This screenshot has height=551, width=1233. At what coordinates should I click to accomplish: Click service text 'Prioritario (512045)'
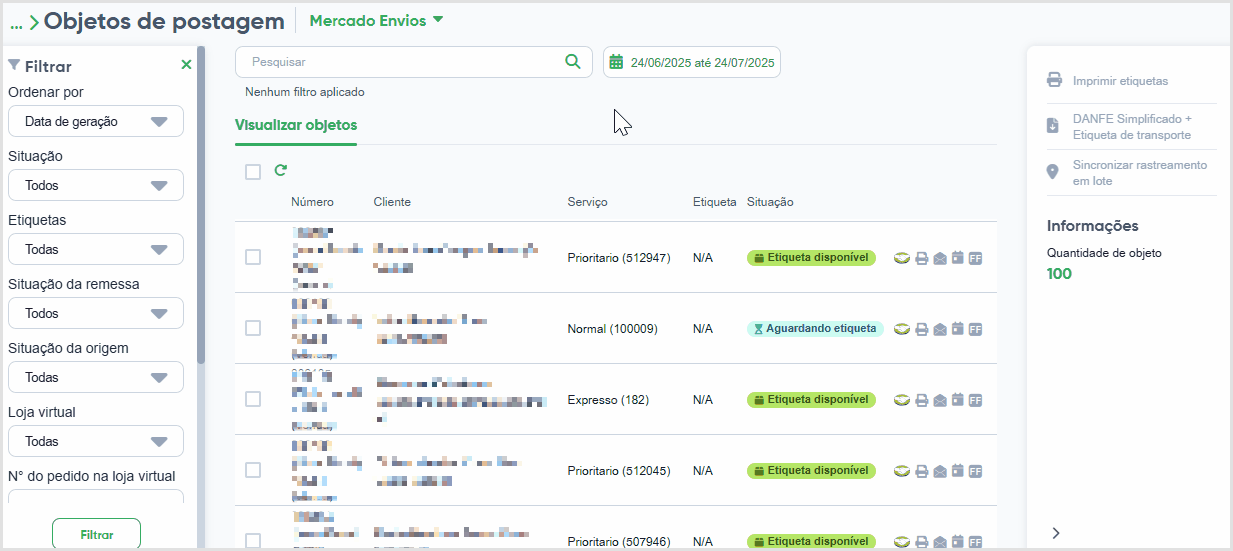(x=618, y=471)
